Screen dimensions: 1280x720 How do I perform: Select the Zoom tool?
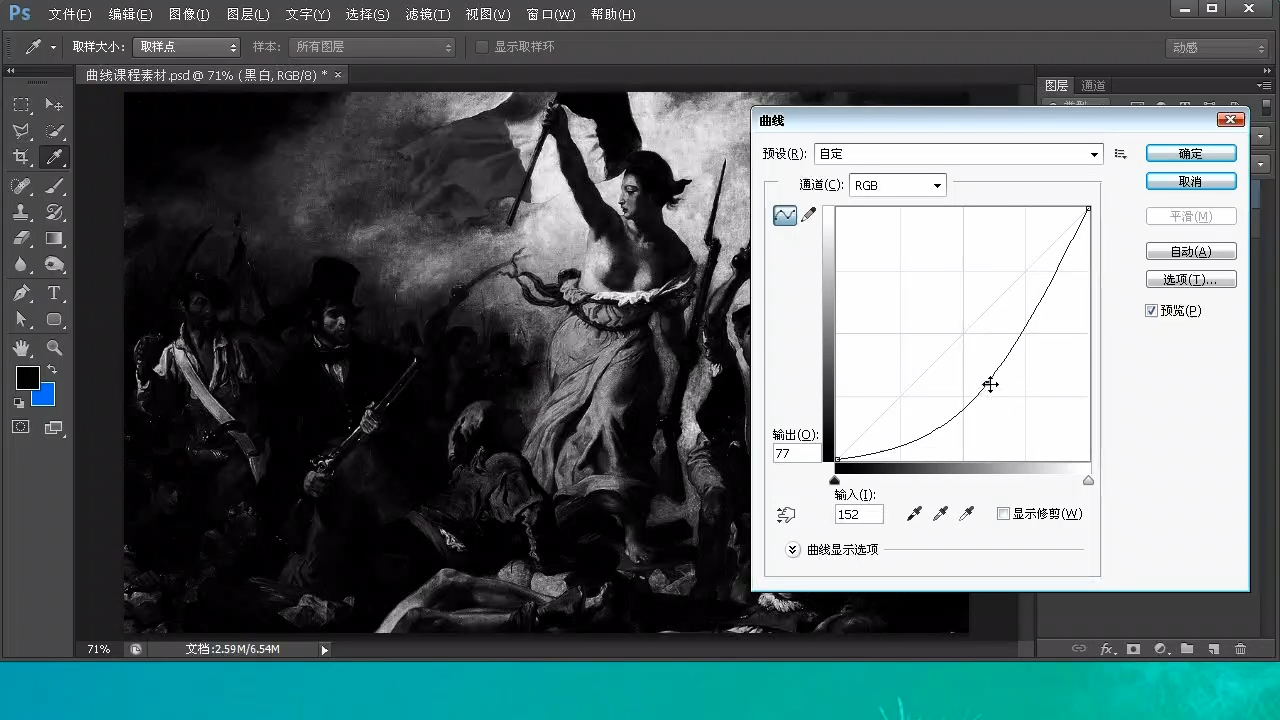tap(54, 348)
